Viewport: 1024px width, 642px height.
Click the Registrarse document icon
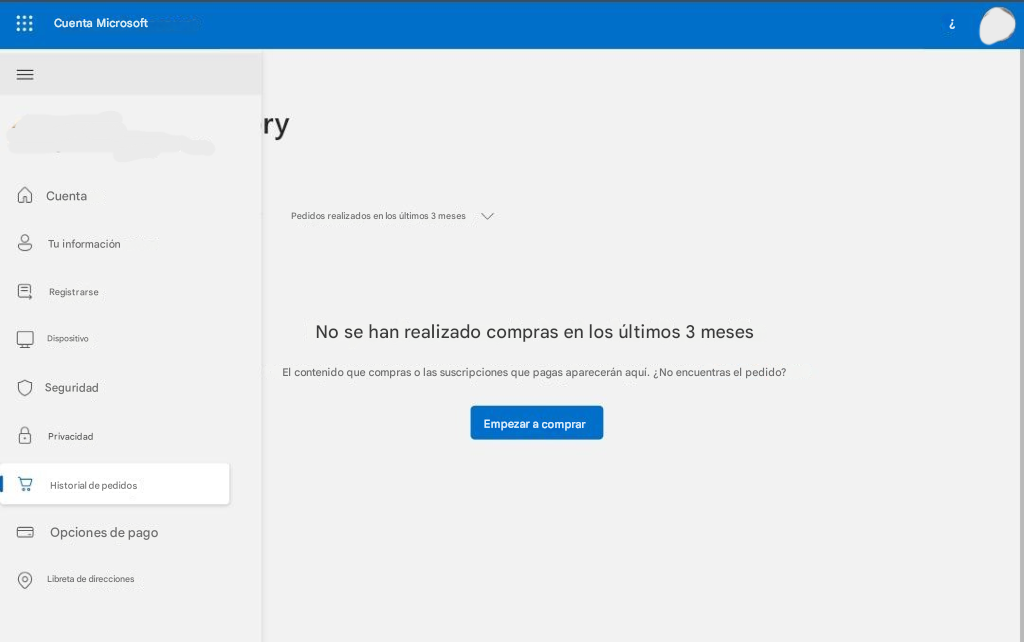point(25,291)
